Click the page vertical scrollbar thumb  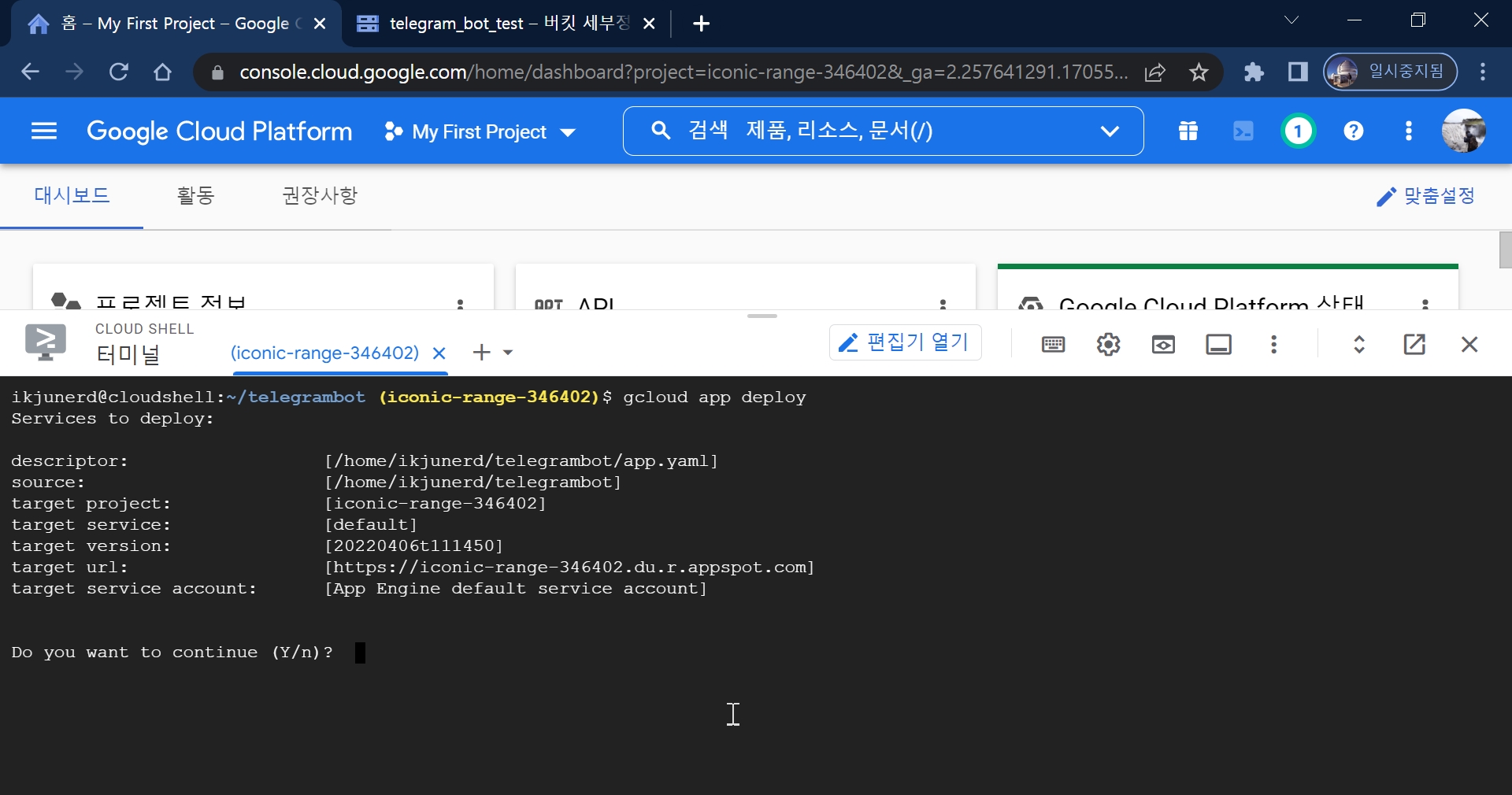tap(1506, 250)
